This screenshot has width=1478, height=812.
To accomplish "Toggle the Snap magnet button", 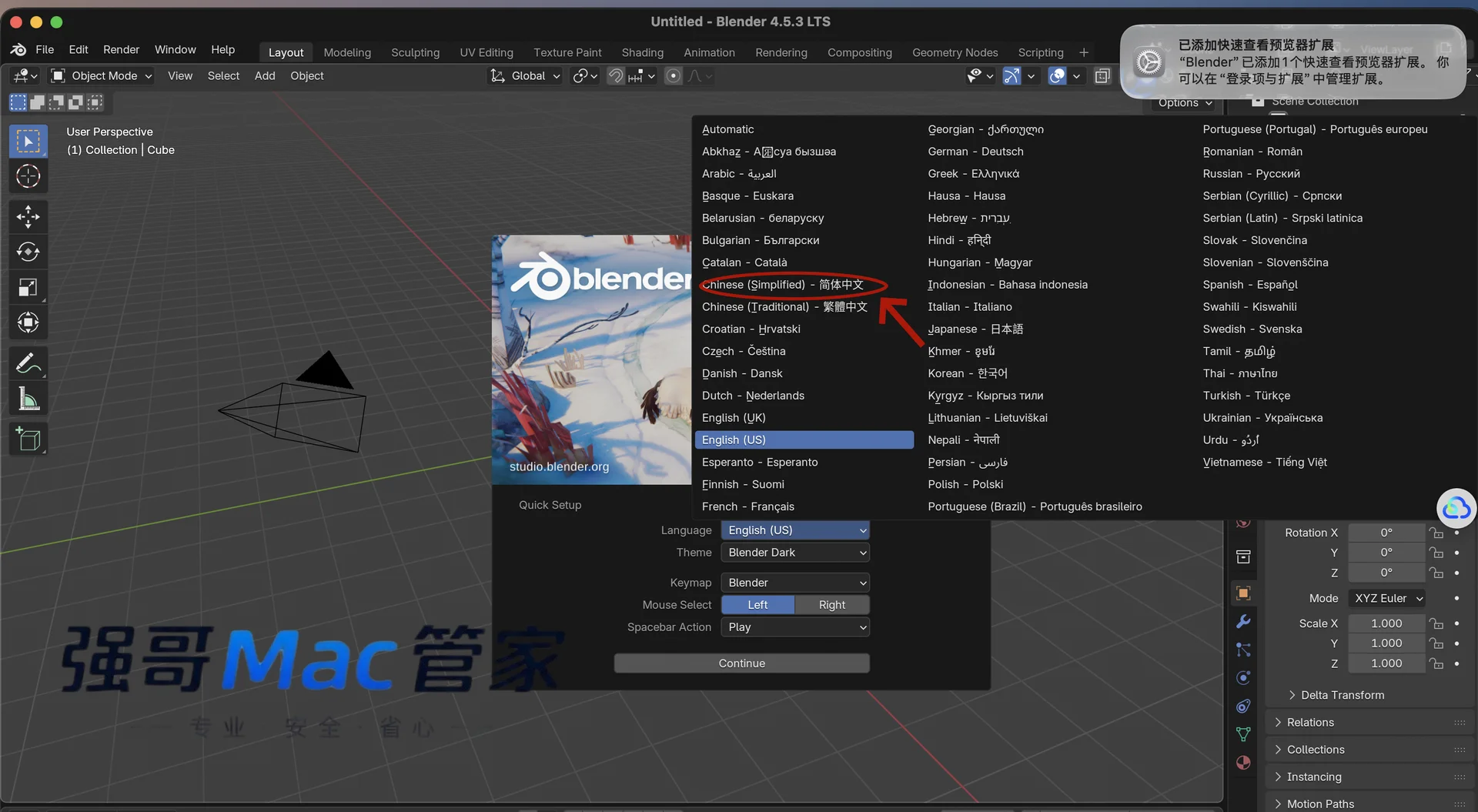I will pos(616,75).
